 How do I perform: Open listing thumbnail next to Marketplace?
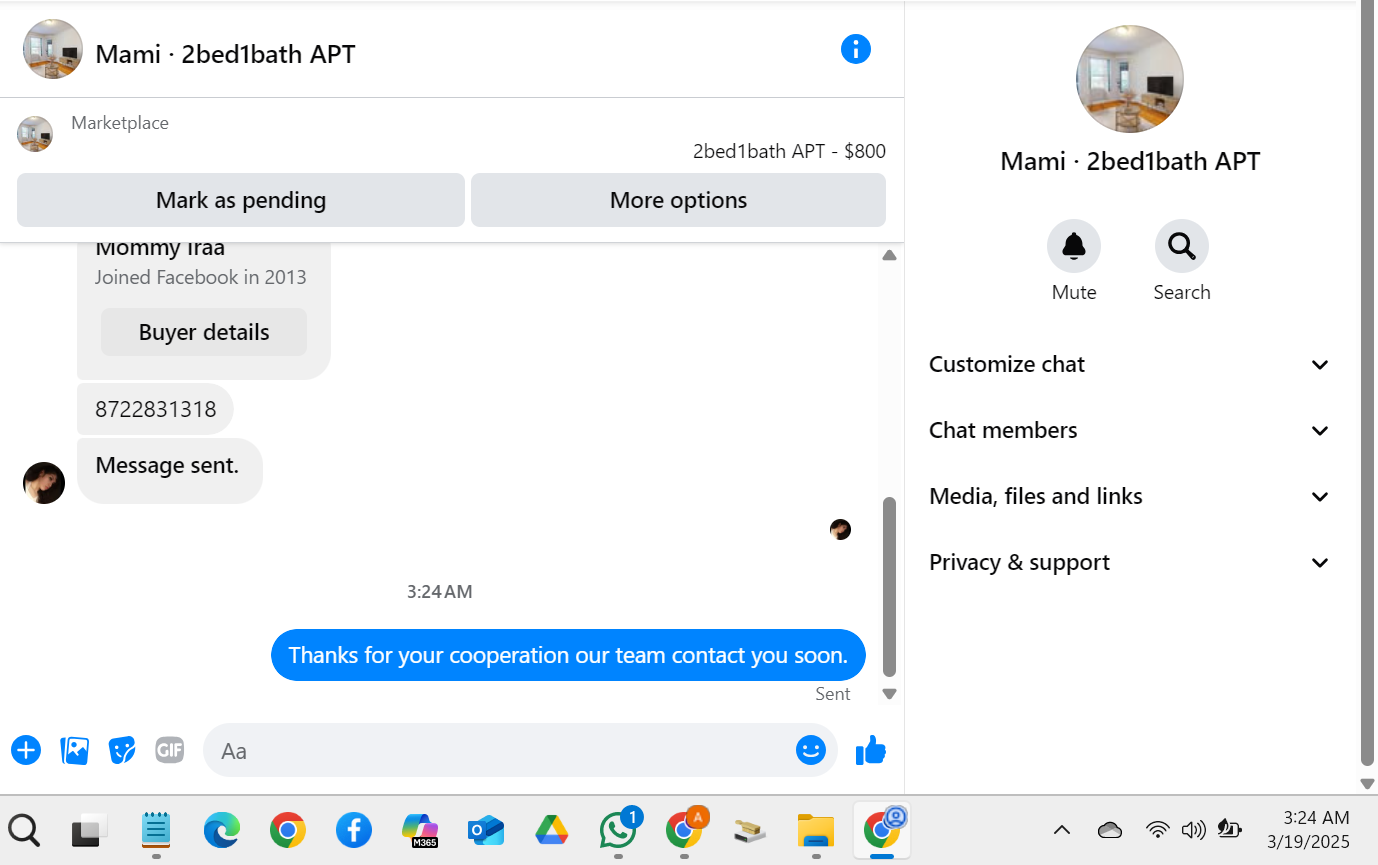pyautogui.click(x=35, y=134)
